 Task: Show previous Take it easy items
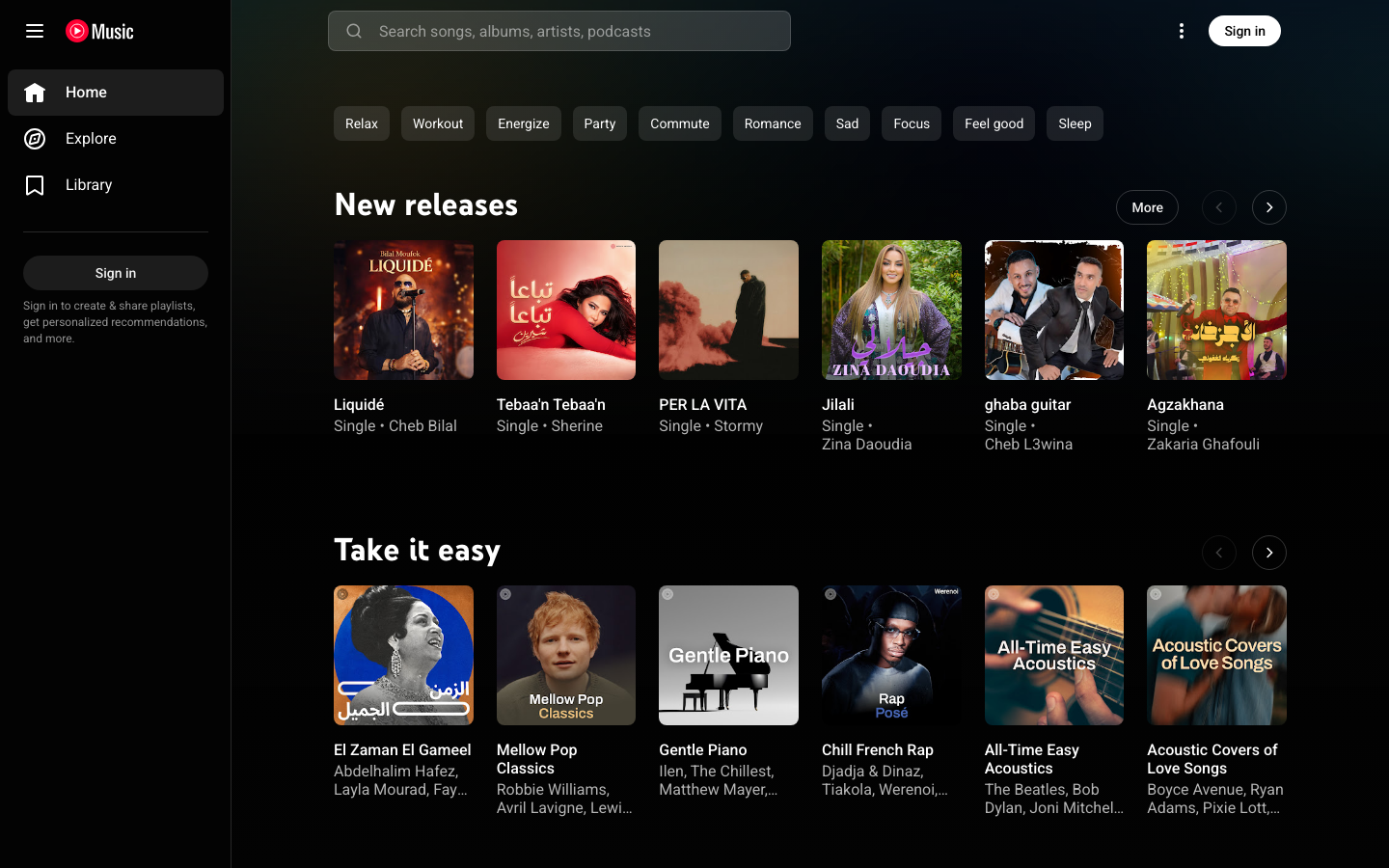pyautogui.click(x=1219, y=553)
